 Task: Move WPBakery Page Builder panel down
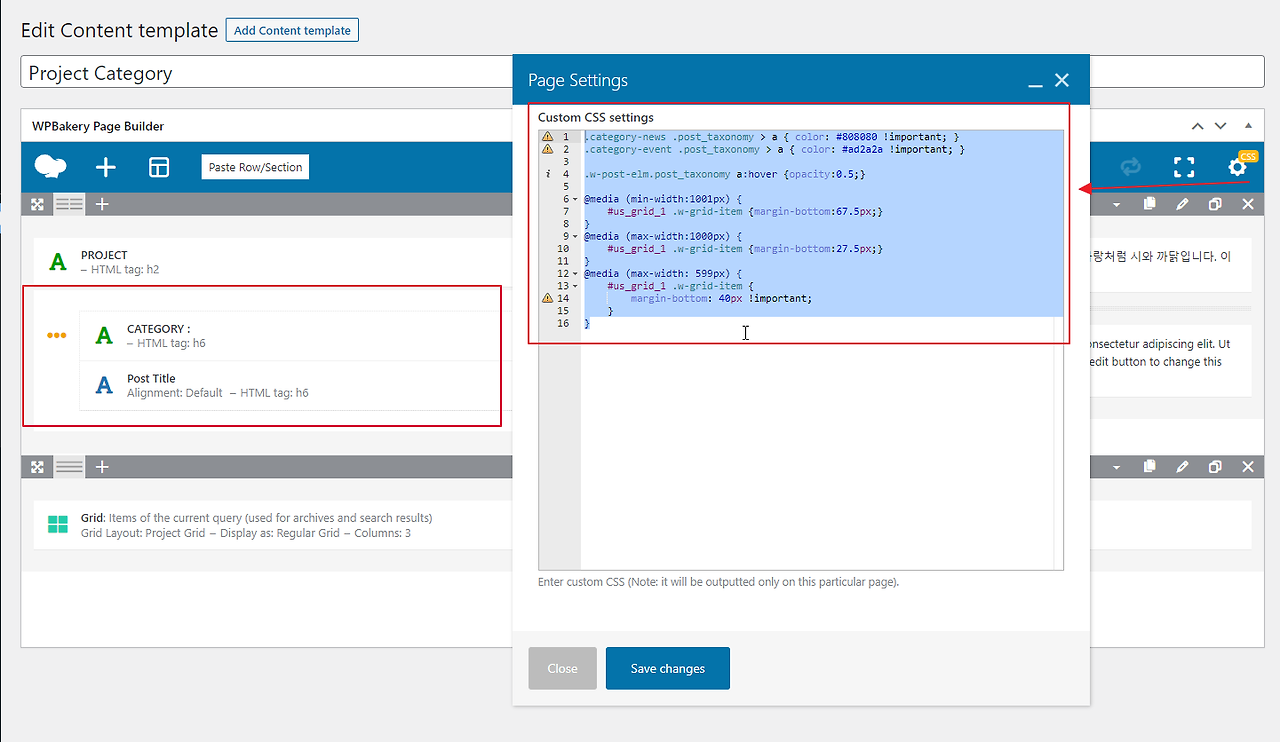click(1220, 126)
